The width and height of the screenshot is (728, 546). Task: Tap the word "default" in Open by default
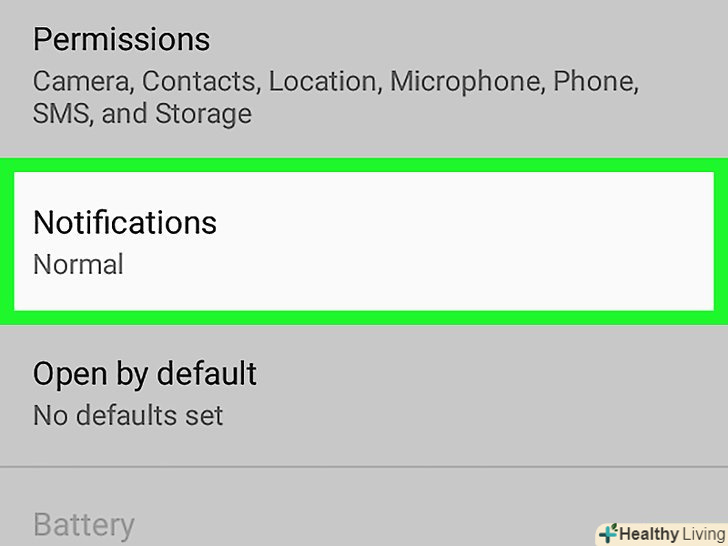pos(204,374)
